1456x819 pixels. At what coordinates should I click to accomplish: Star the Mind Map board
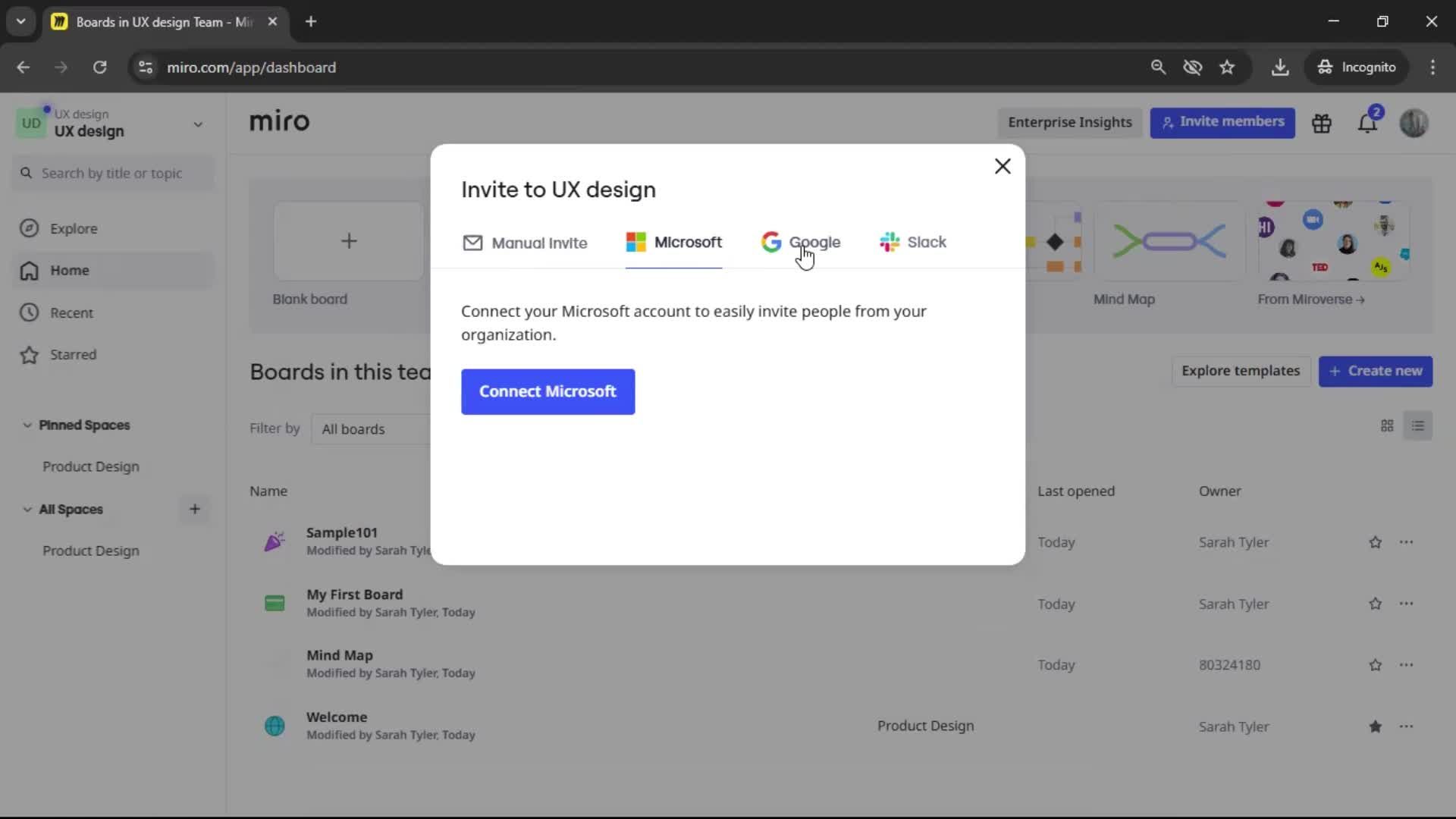[1375, 666]
